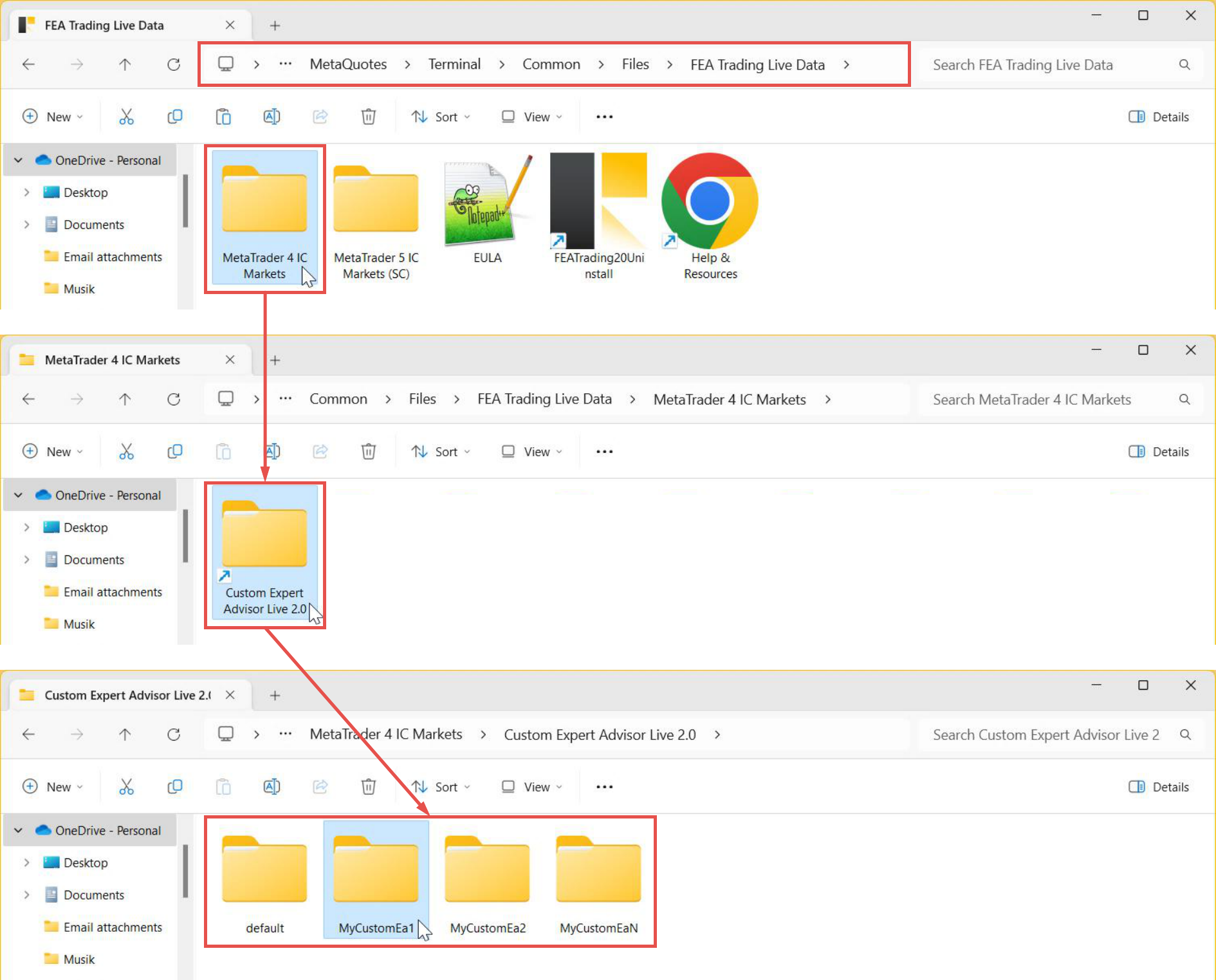This screenshot has height=980, width=1216.
Task: Go up one level in Custom Expert Advisor window
Action: tap(125, 735)
